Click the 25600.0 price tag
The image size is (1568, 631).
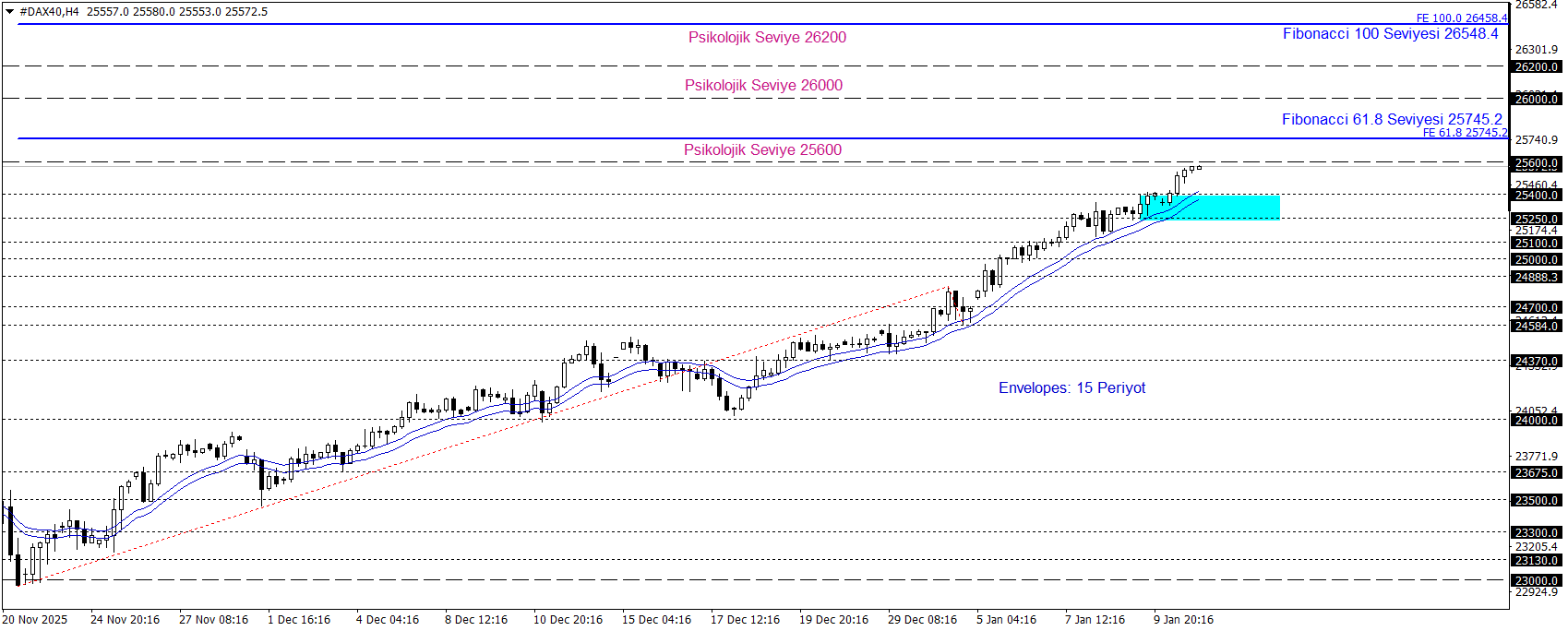point(1536,163)
